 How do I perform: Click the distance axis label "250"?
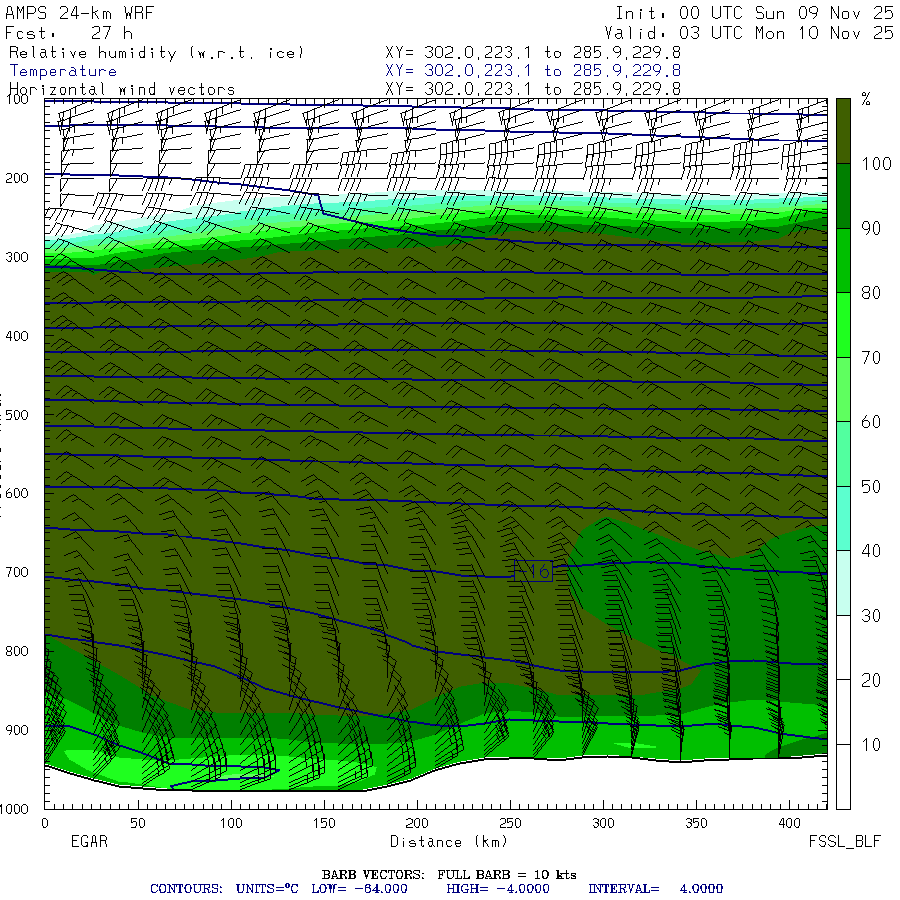point(510,823)
